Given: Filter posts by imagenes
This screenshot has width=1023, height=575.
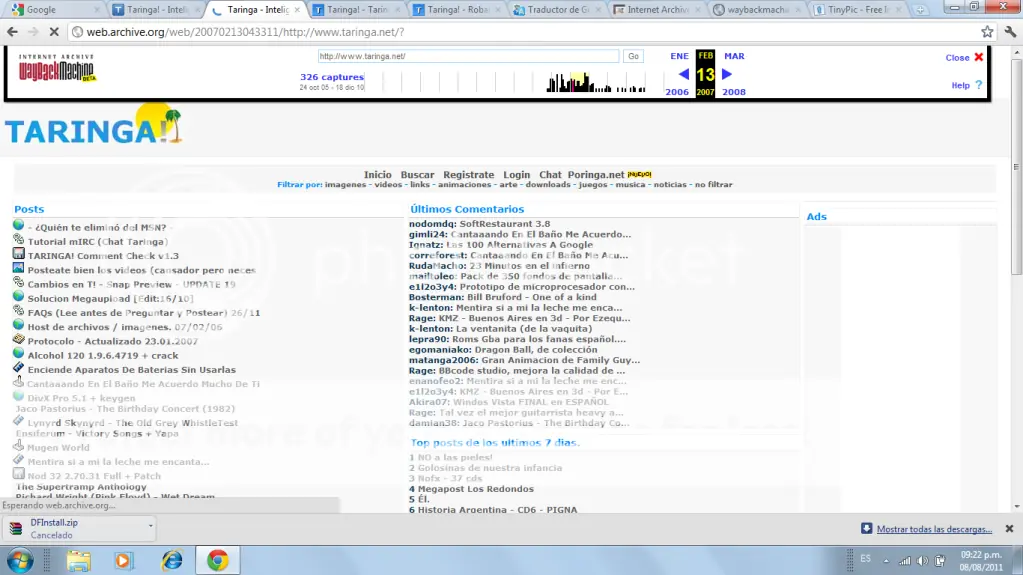Looking at the screenshot, I should (x=345, y=185).
